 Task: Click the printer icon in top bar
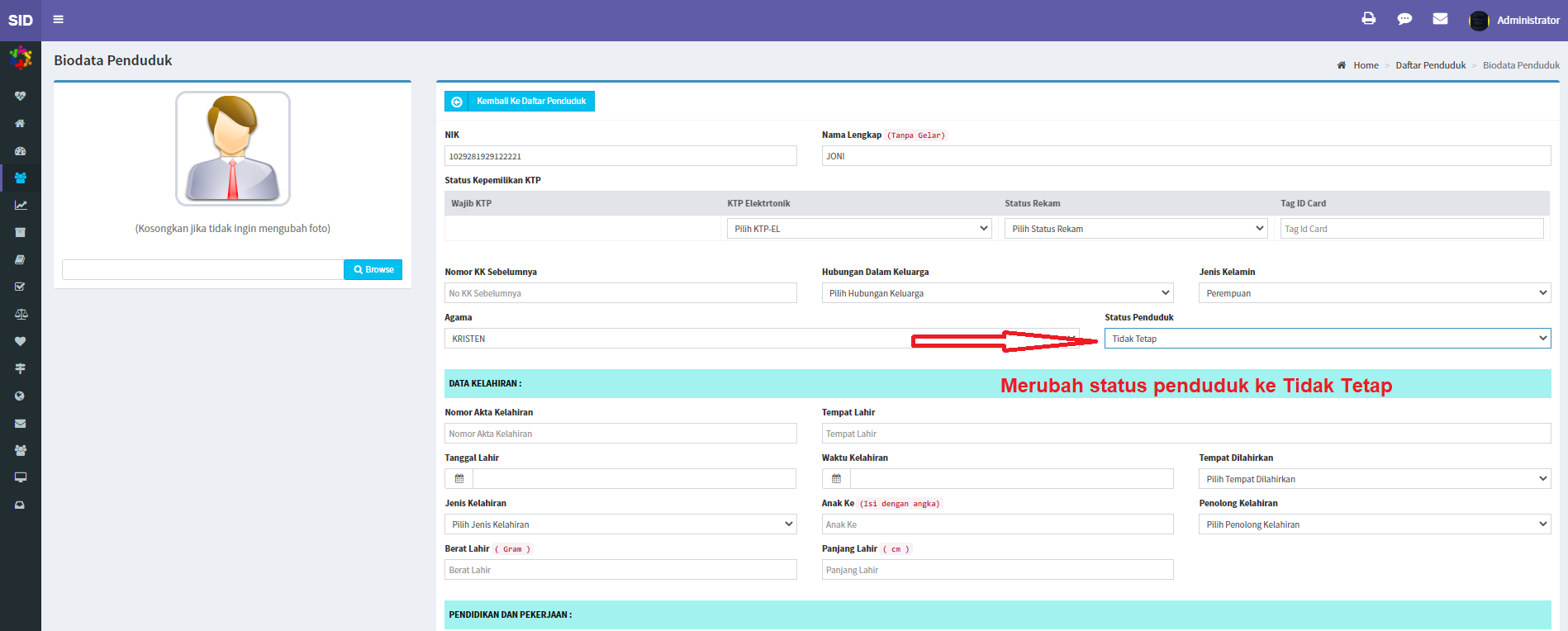tap(1369, 19)
